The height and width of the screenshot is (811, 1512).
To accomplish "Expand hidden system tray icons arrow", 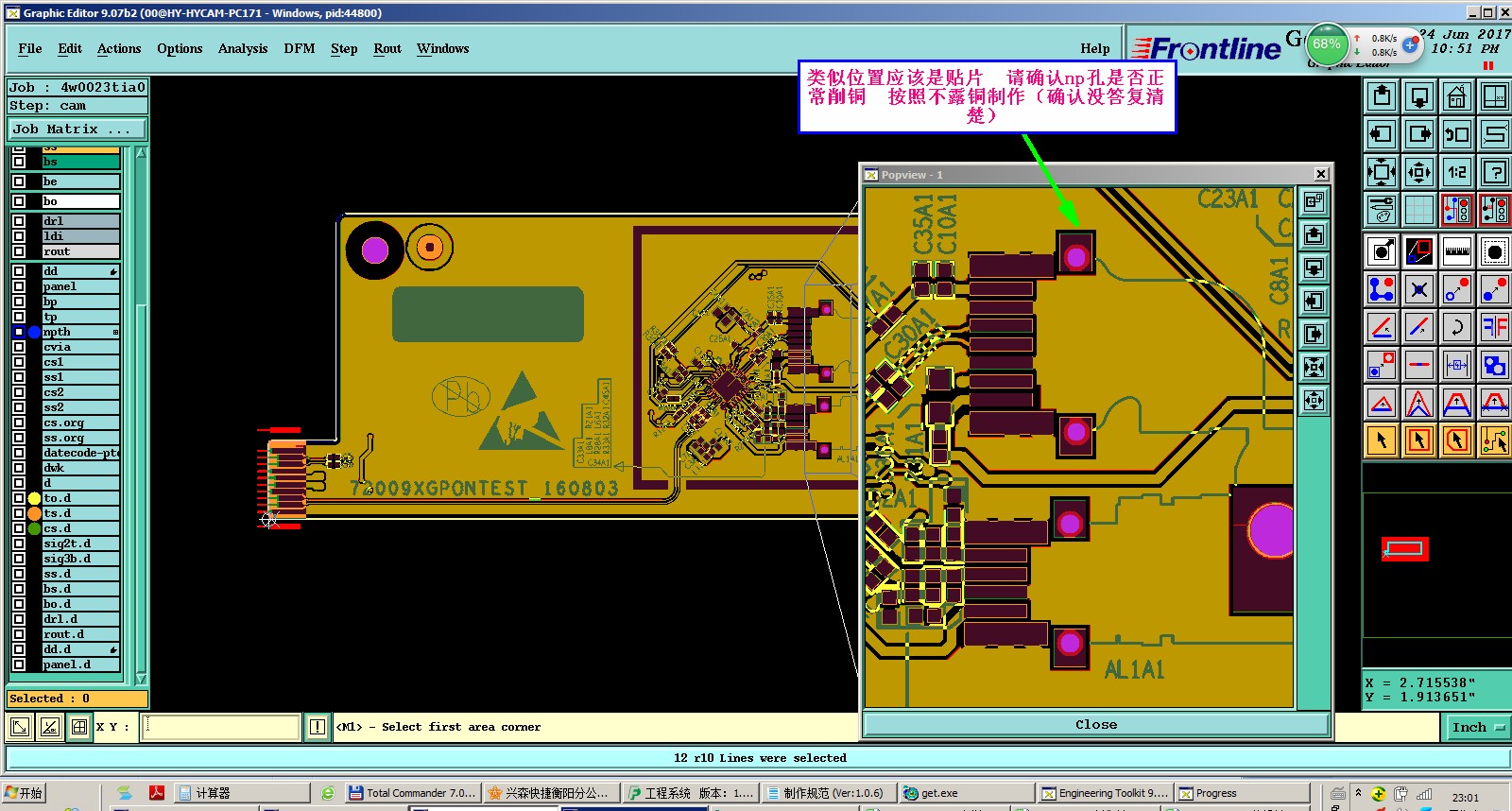I will (x=1358, y=793).
